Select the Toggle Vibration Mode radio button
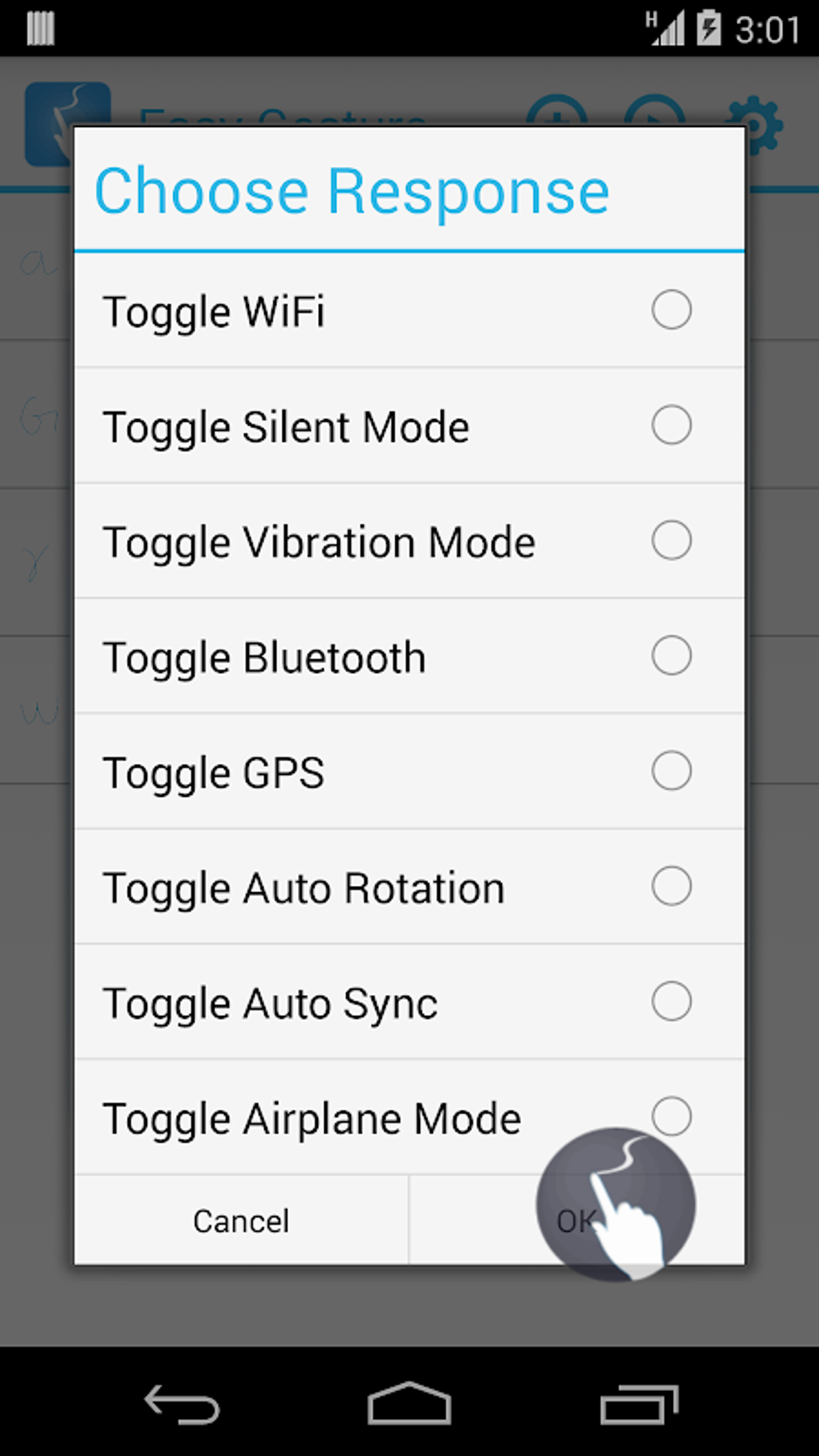The image size is (819, 1456). (x=671, y=540)
